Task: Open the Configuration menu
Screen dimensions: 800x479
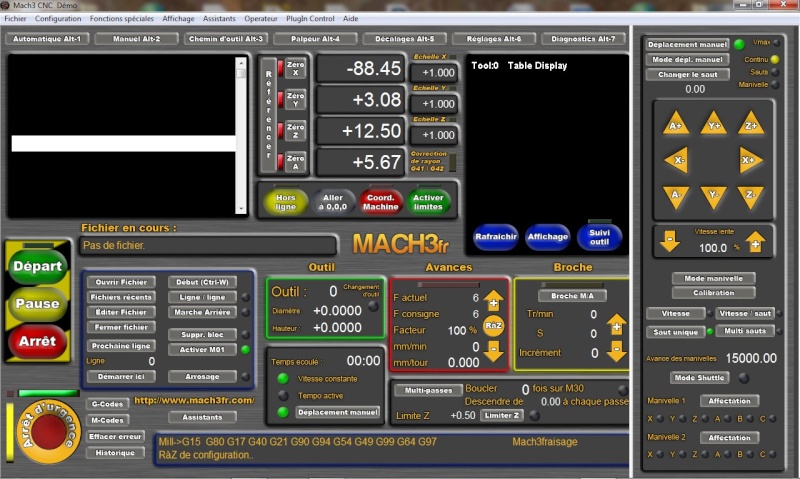Action: pos(58,18)
